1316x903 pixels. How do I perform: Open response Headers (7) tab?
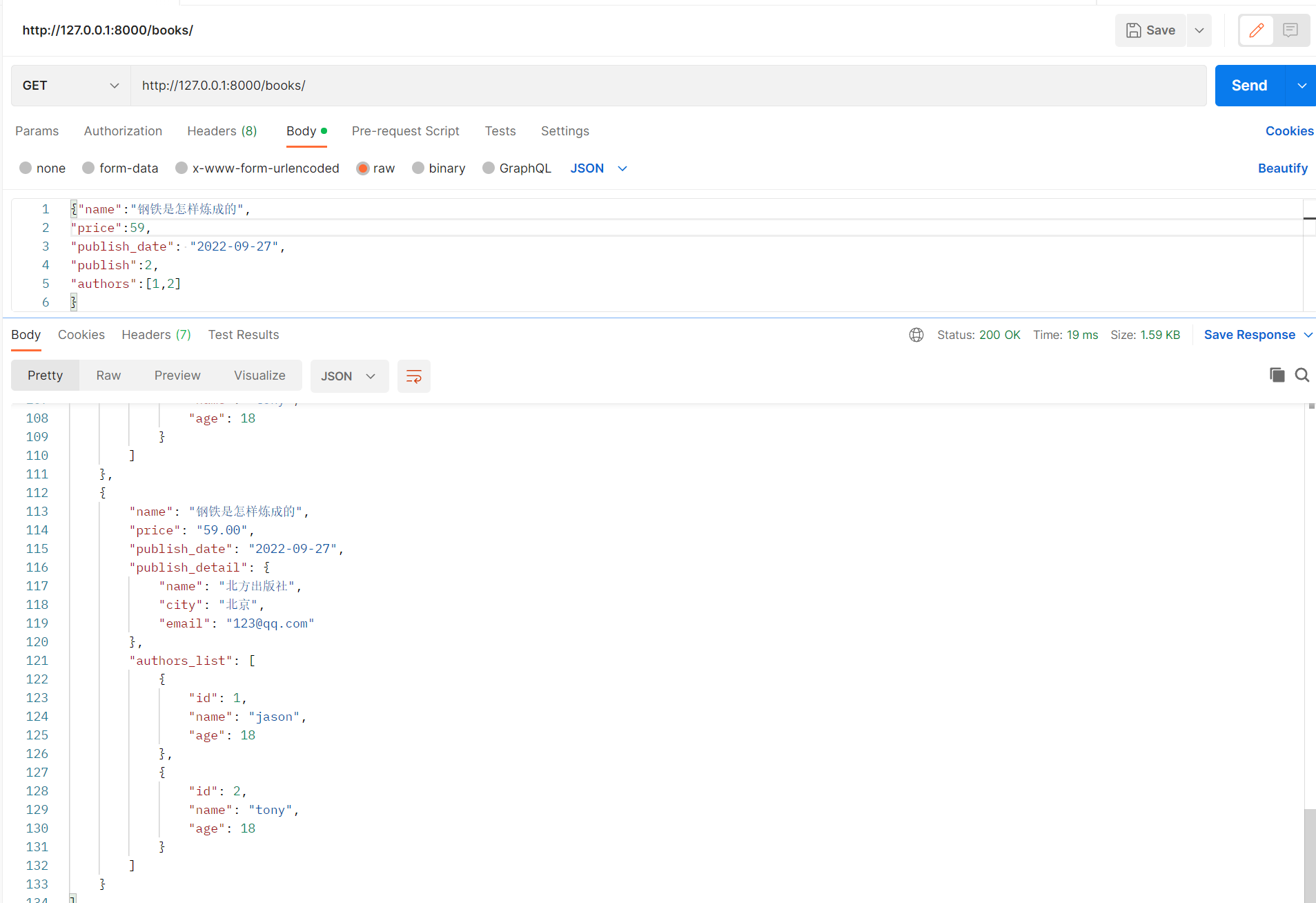(x=156, y=335)
